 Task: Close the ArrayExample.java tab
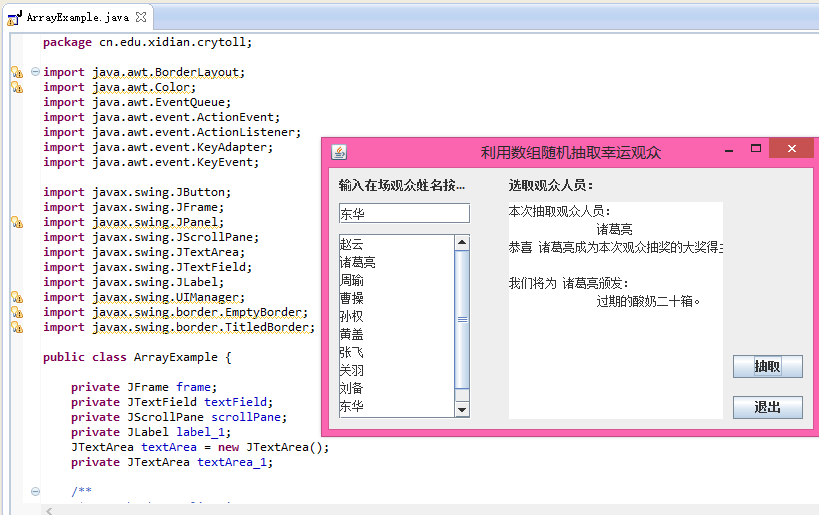coord(141,17)
